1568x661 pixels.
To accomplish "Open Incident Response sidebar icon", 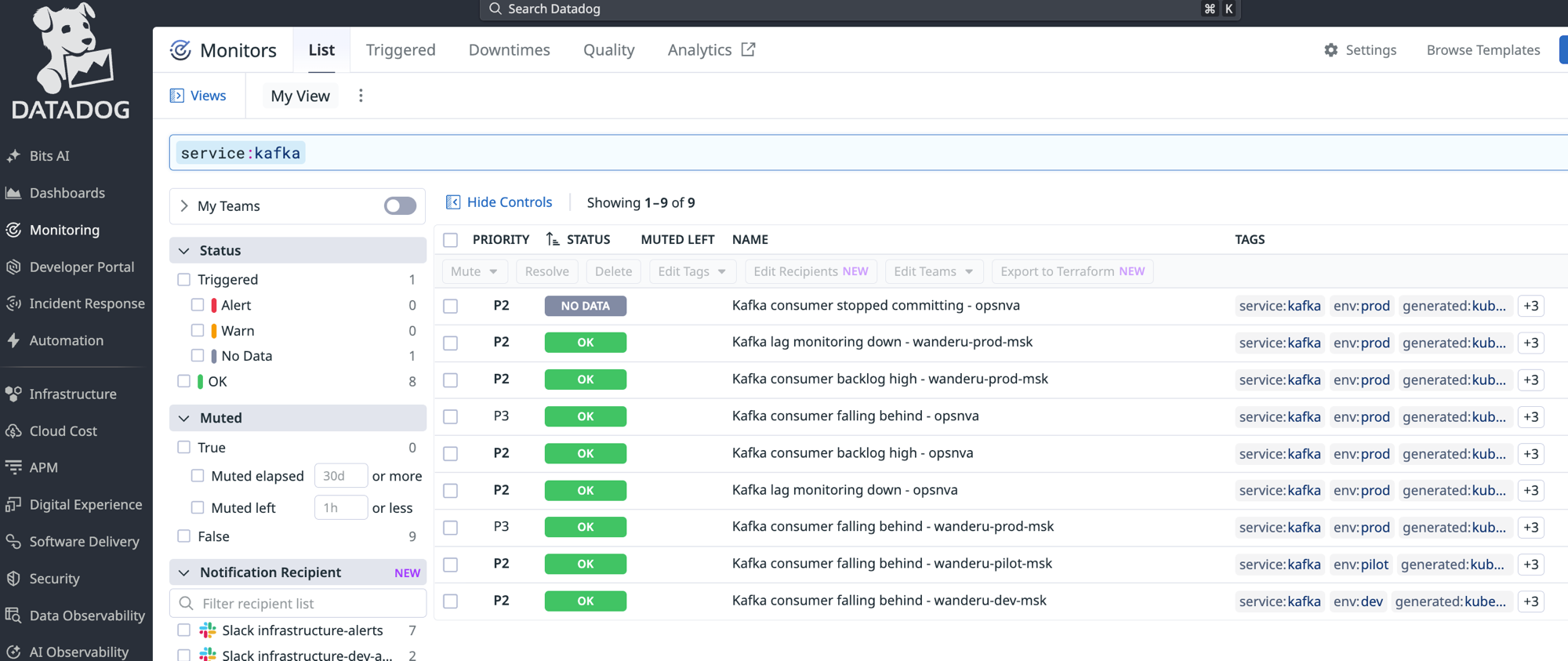I will pos(13,303).
